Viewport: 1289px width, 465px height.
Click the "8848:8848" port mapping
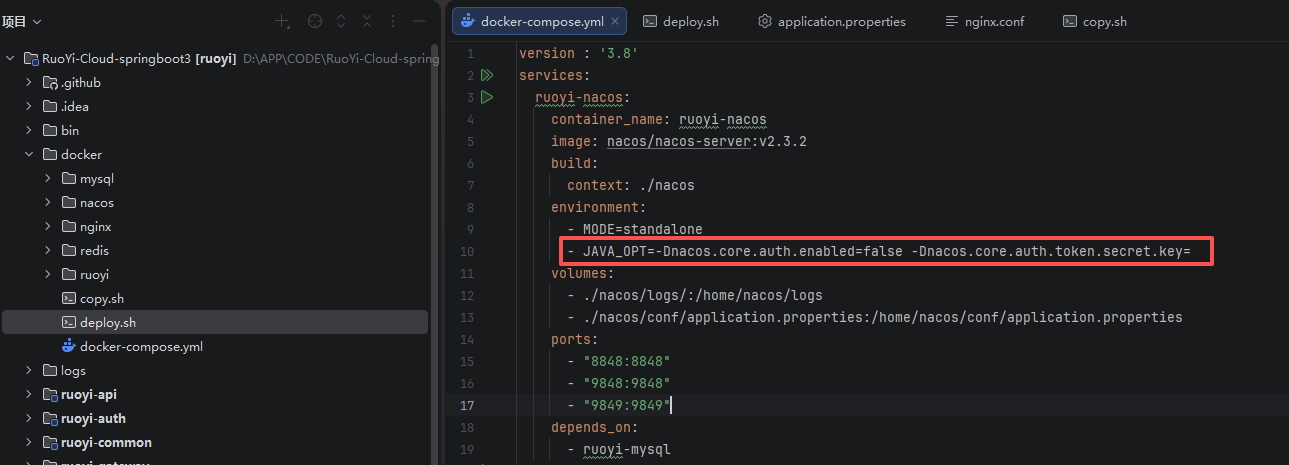pos(627,361)
